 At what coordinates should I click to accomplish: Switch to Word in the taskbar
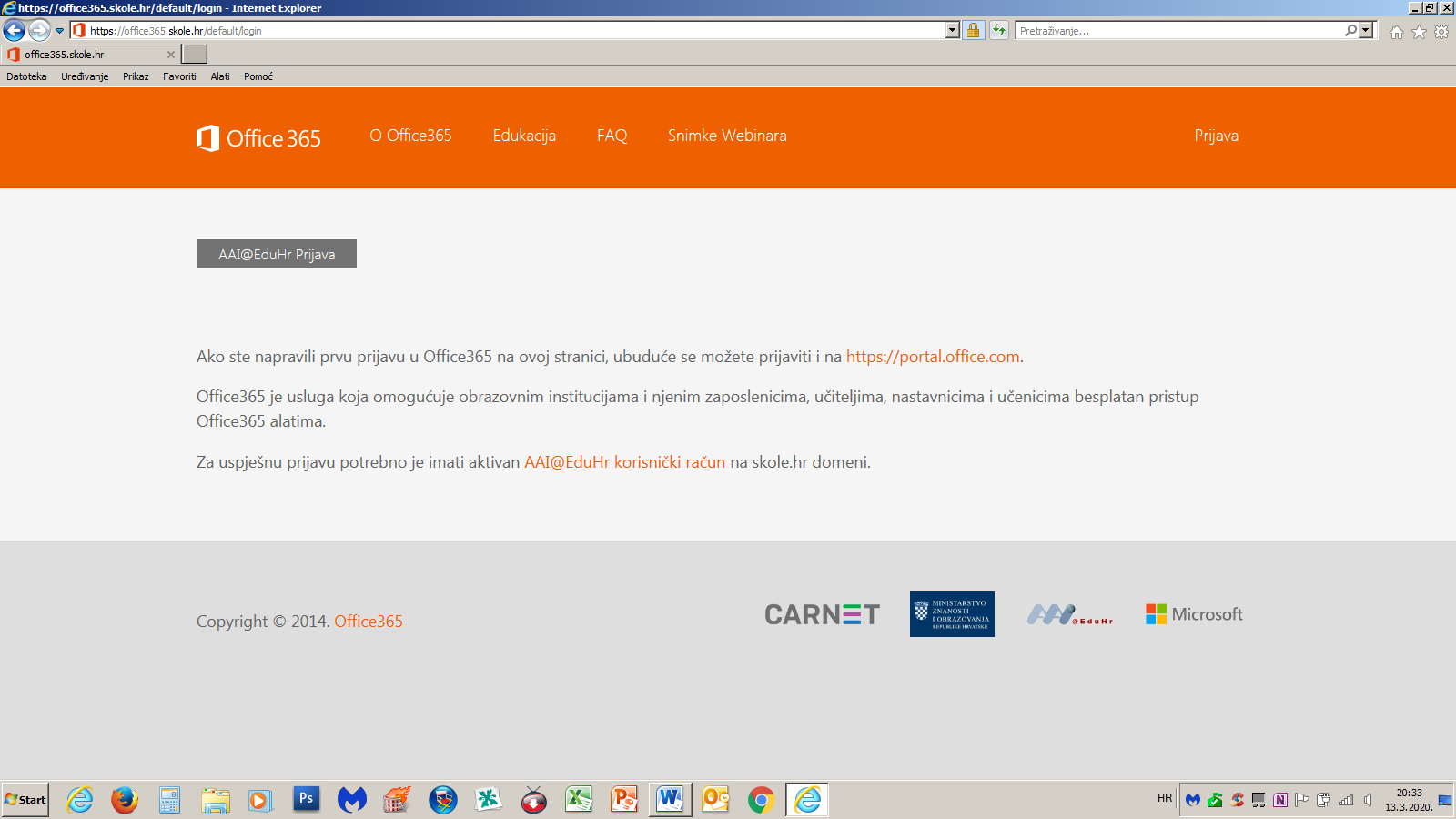(x=671, y=800)
